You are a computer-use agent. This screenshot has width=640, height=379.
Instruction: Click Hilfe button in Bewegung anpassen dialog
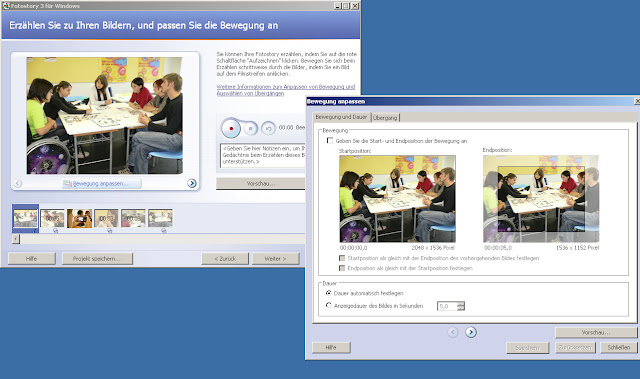tap(331, 348)
